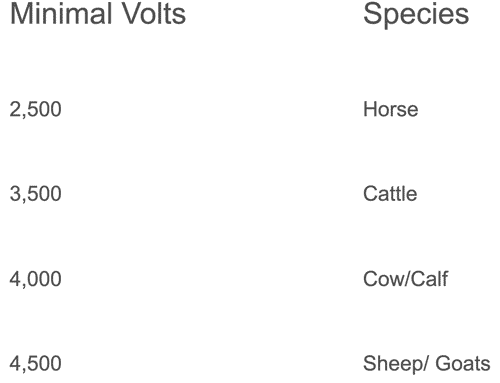Click the word Goats in the last row
This screenshot has width=500, height=383.
tap(463, 363)
